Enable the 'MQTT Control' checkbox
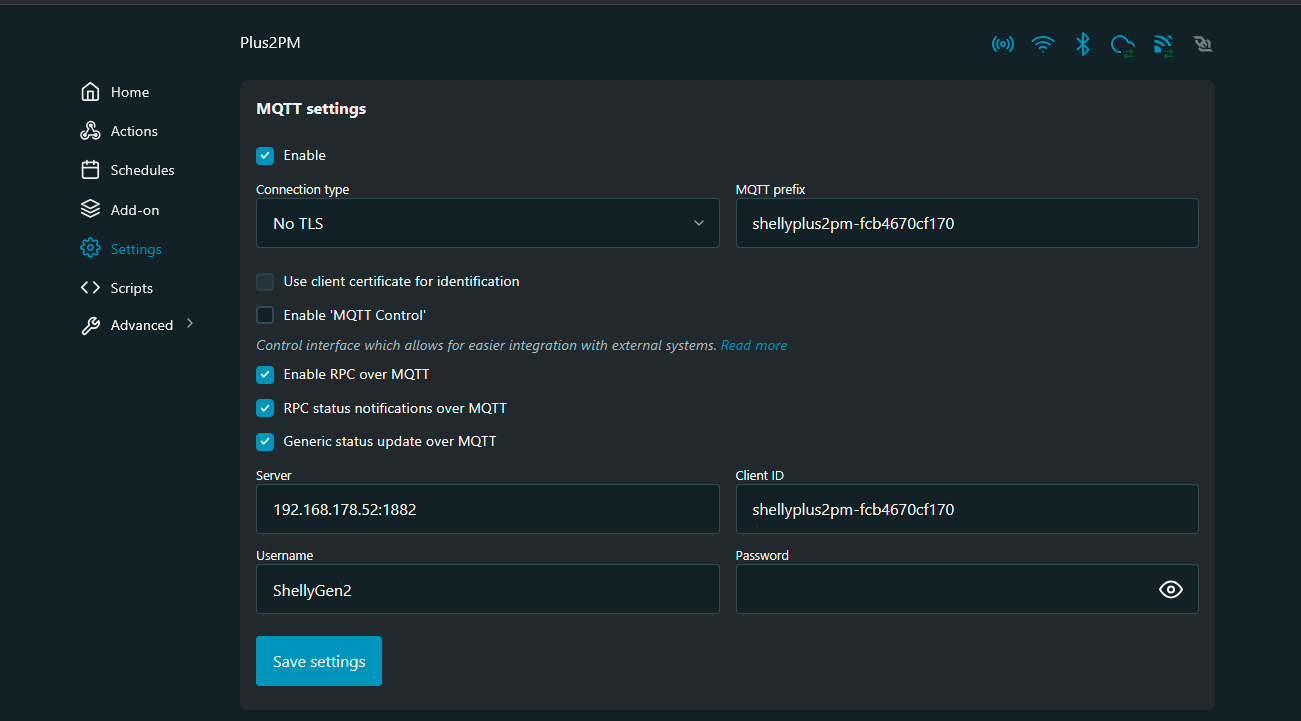The image size is (1301, 721). tap(265, 315)
